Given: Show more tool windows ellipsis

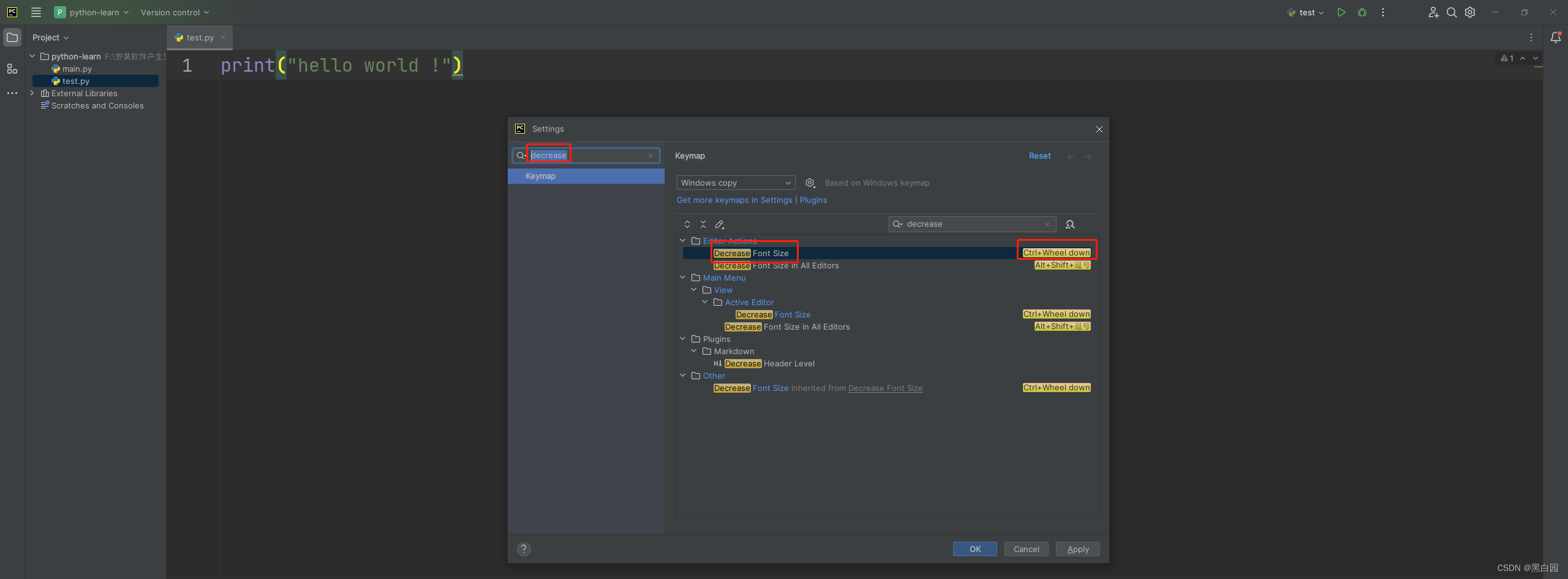Looking at the screenshot, I should coord(12,93).
